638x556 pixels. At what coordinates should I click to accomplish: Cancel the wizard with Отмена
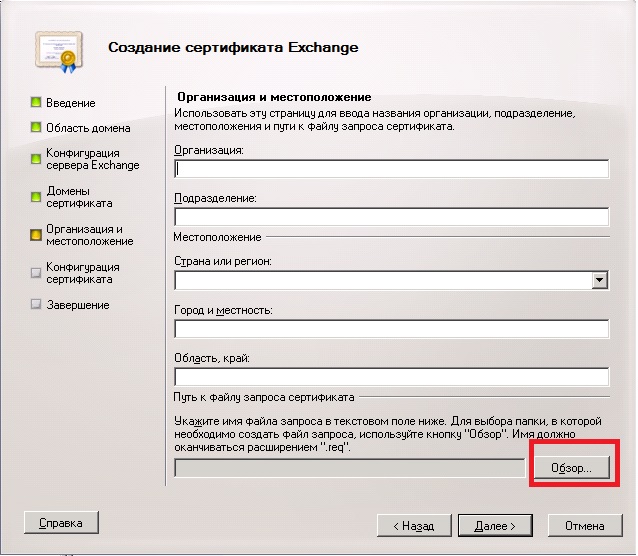pos(585,526)
